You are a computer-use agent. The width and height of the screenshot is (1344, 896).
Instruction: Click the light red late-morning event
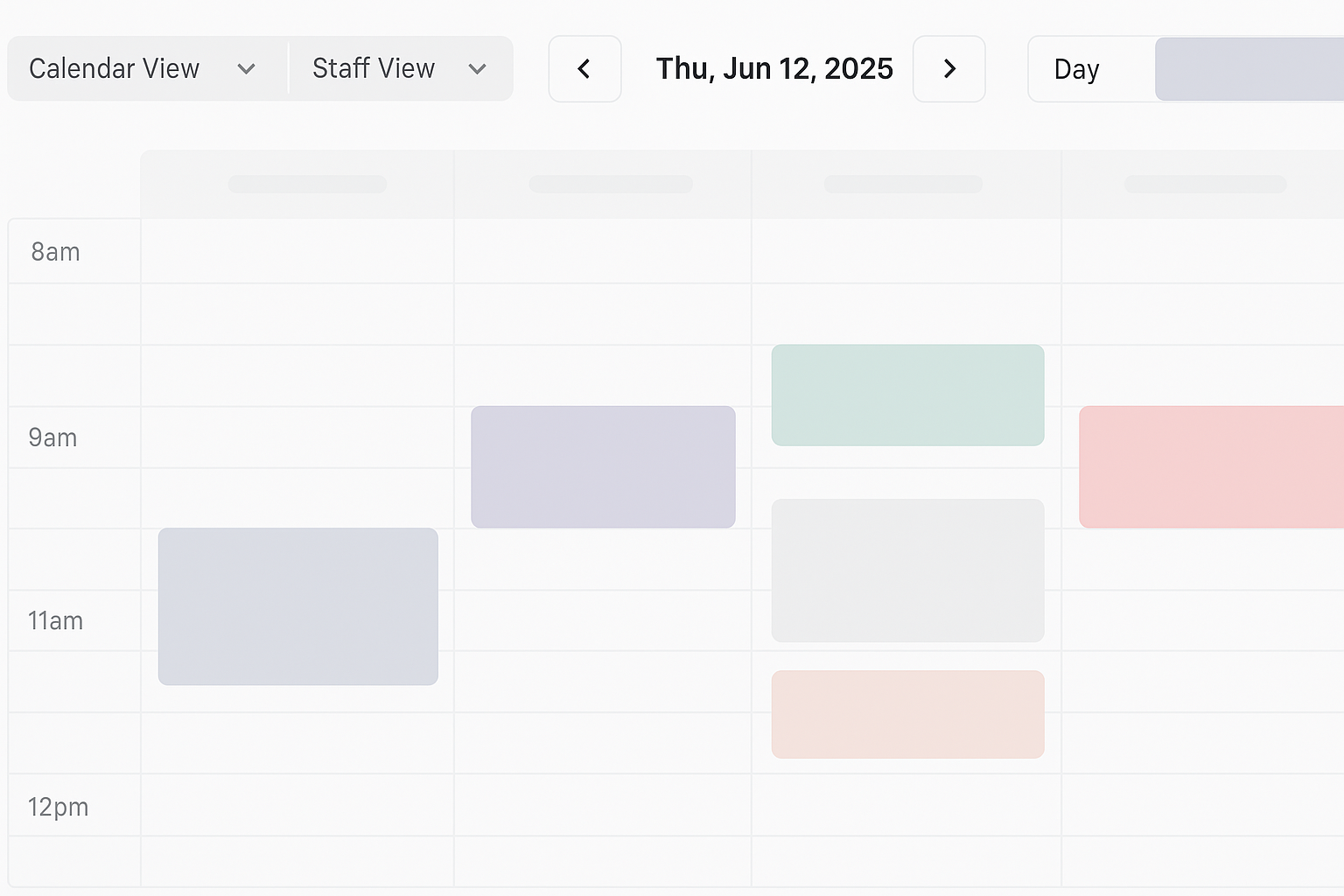[906, 714]
